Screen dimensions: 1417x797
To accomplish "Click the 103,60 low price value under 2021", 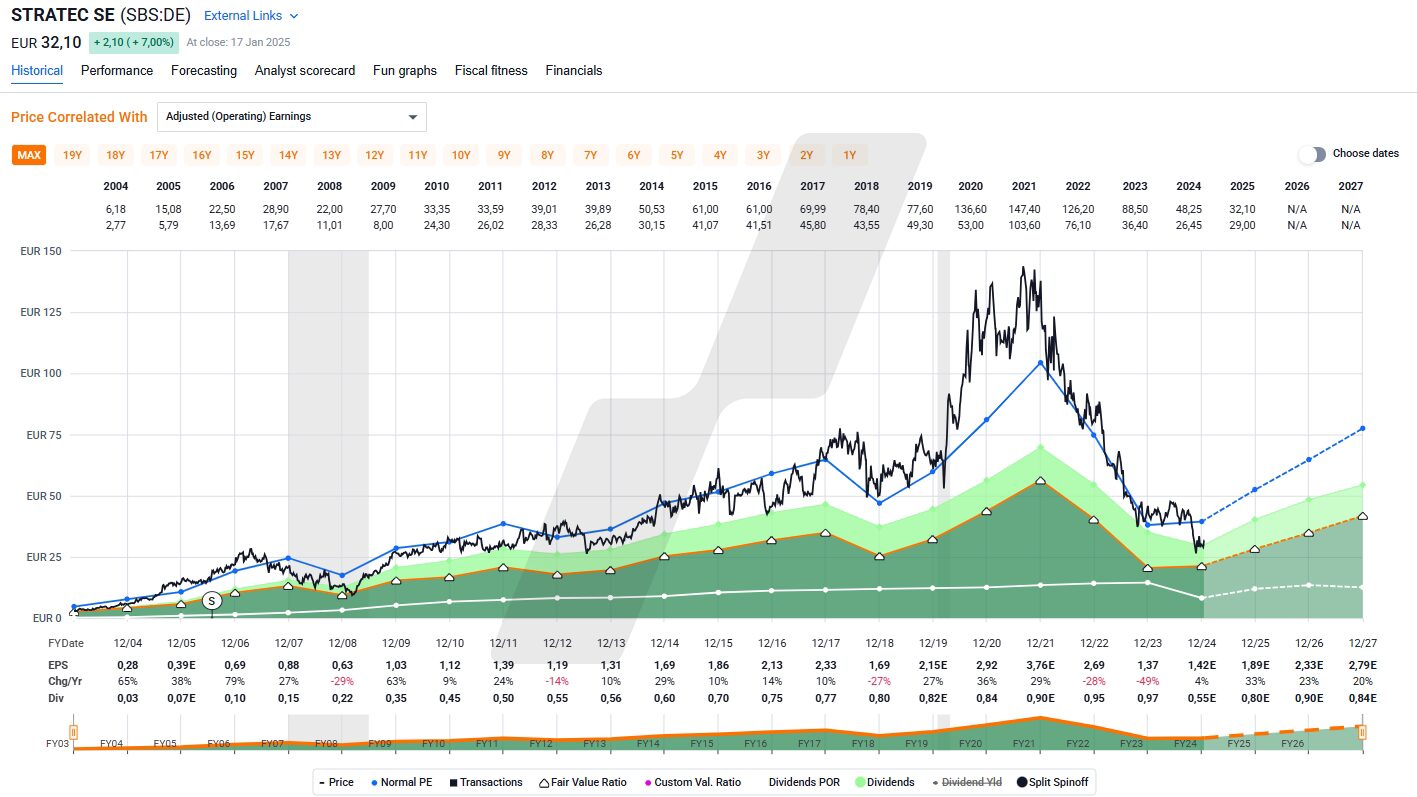I will (x=1024, y=225).
